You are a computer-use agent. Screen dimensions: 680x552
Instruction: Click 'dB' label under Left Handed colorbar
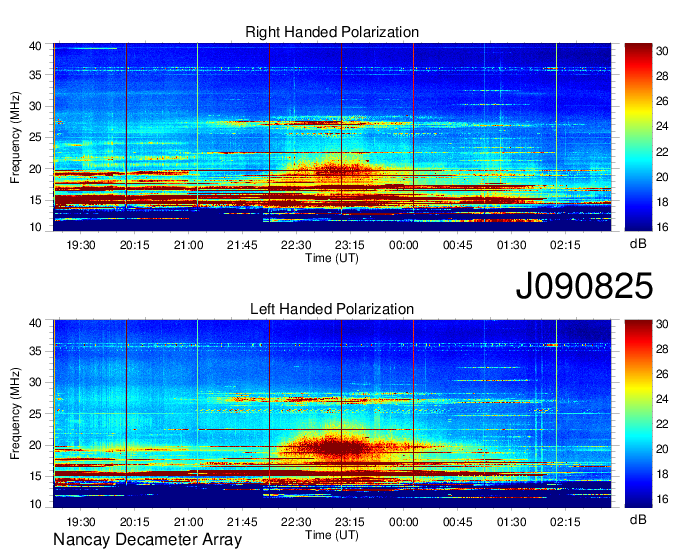click(638, 520)
